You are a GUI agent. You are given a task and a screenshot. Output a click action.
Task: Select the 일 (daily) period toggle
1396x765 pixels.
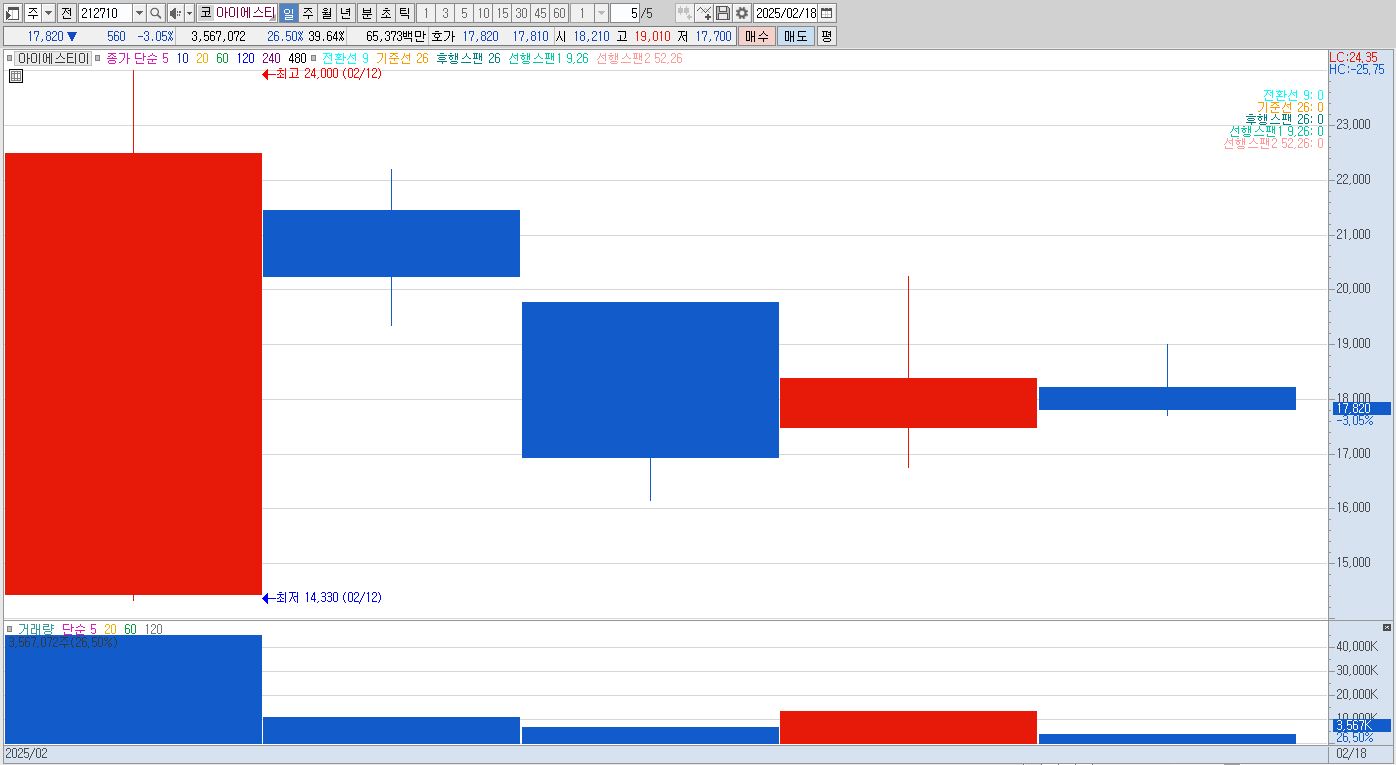(288, 13)
